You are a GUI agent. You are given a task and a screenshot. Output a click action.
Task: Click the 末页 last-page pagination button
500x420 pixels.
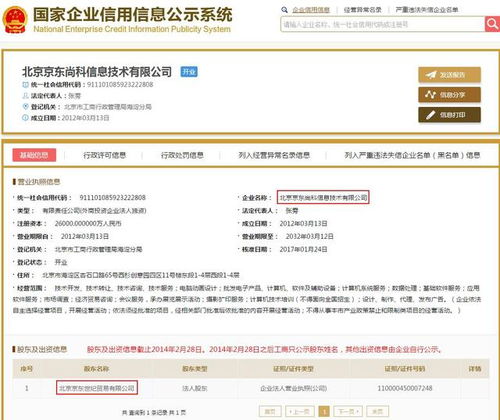click(377, 412)
